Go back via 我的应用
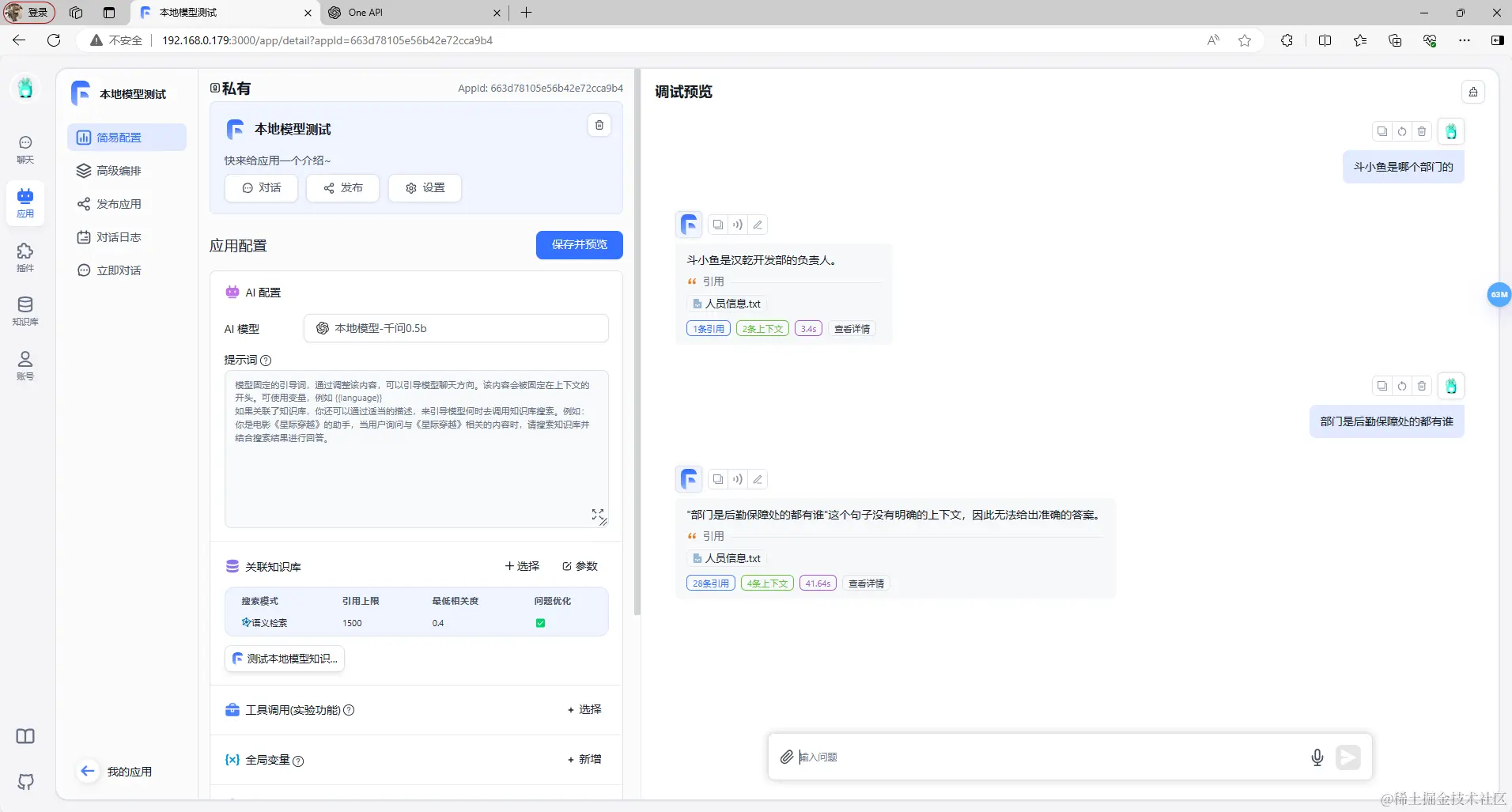 (x=115, y=772)
